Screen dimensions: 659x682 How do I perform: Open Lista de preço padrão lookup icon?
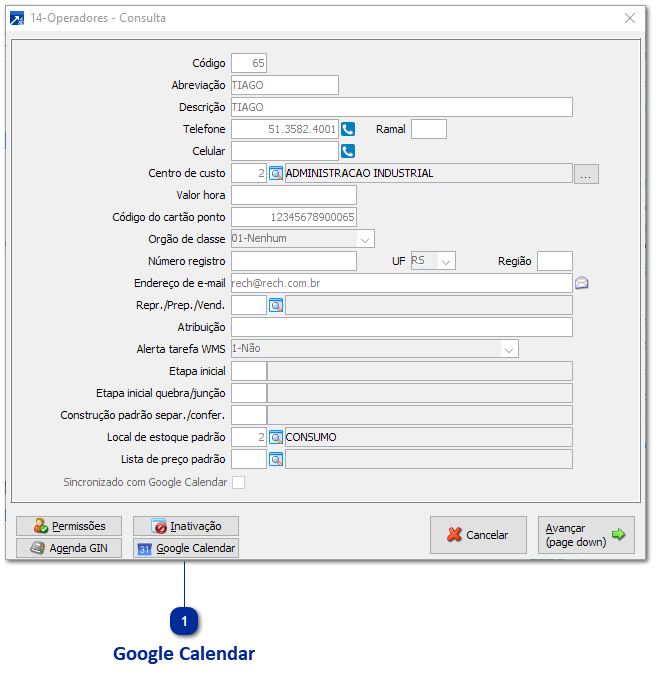tap(276, 459)
